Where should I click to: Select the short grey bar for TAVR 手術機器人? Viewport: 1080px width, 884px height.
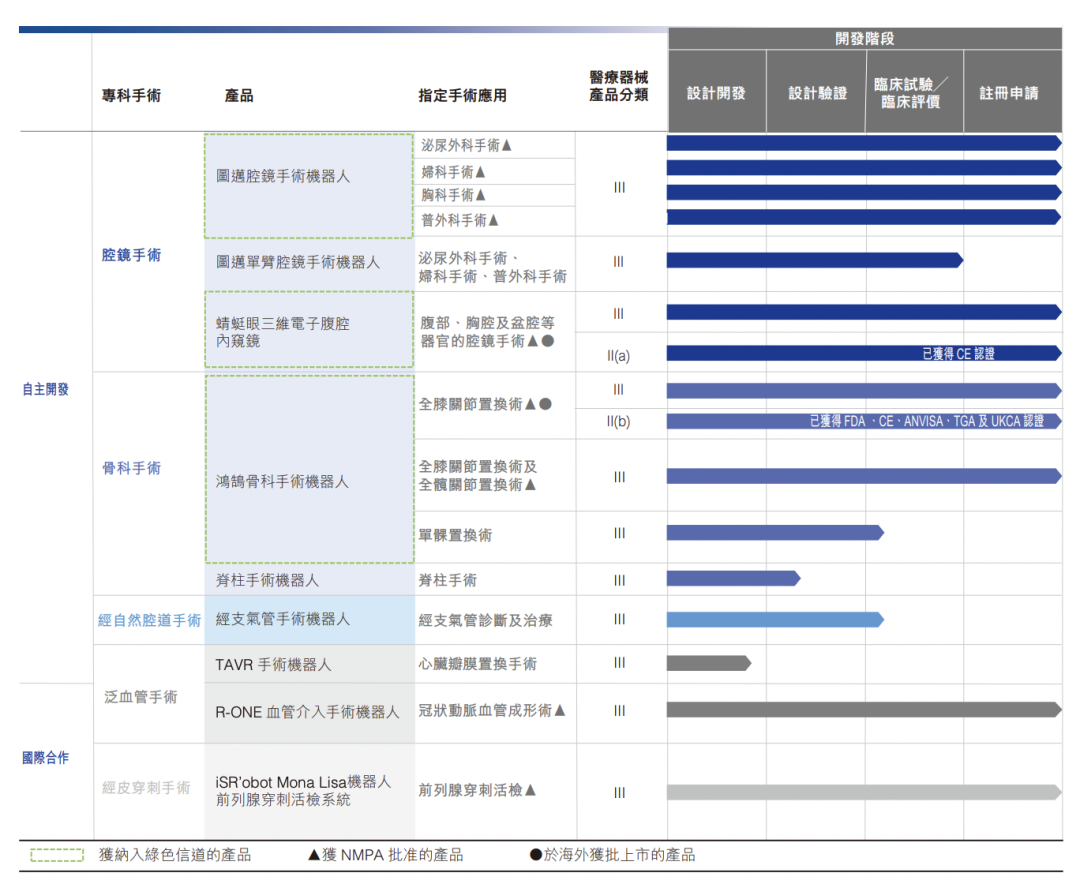(709, 663)
